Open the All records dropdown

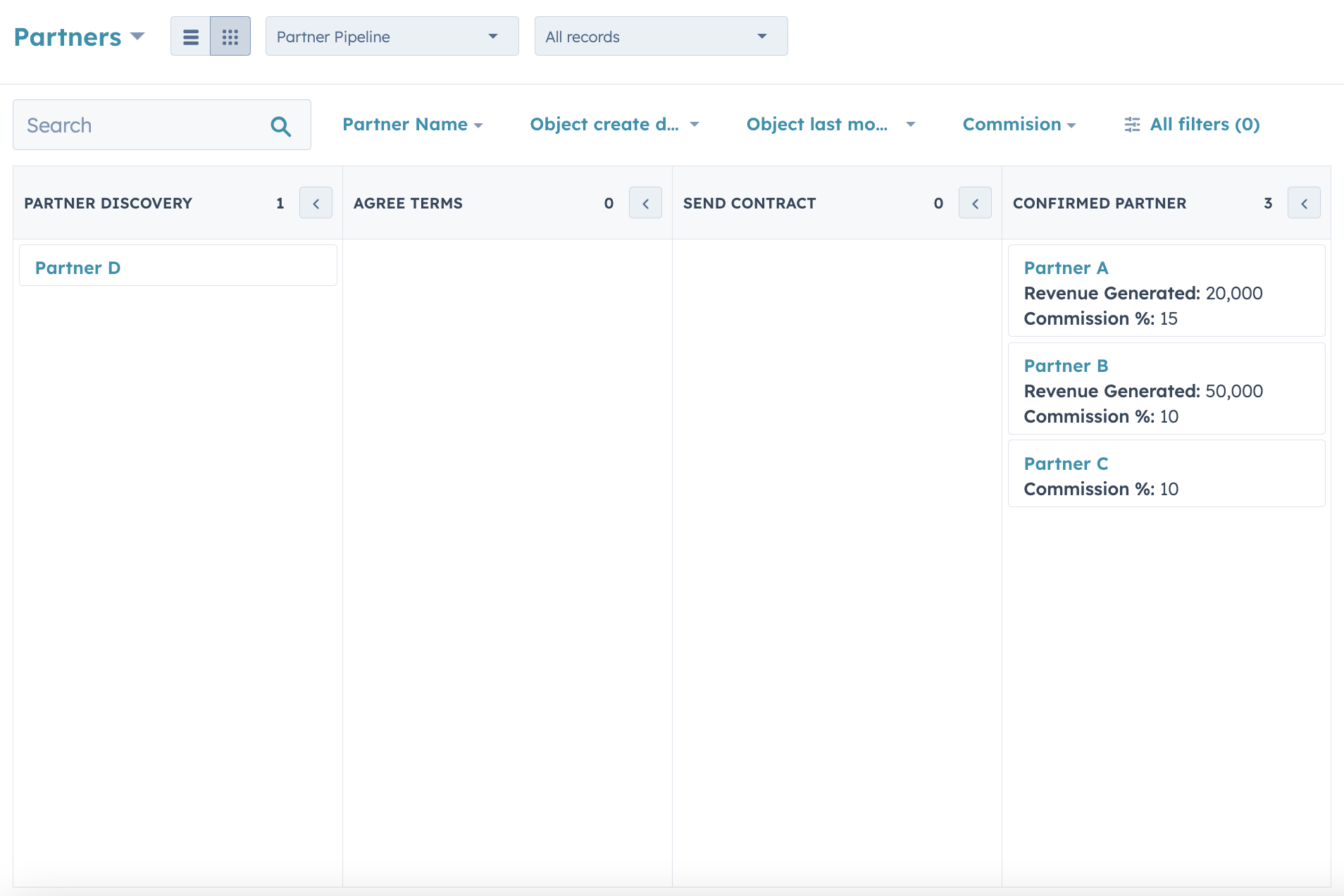point(661,37)
